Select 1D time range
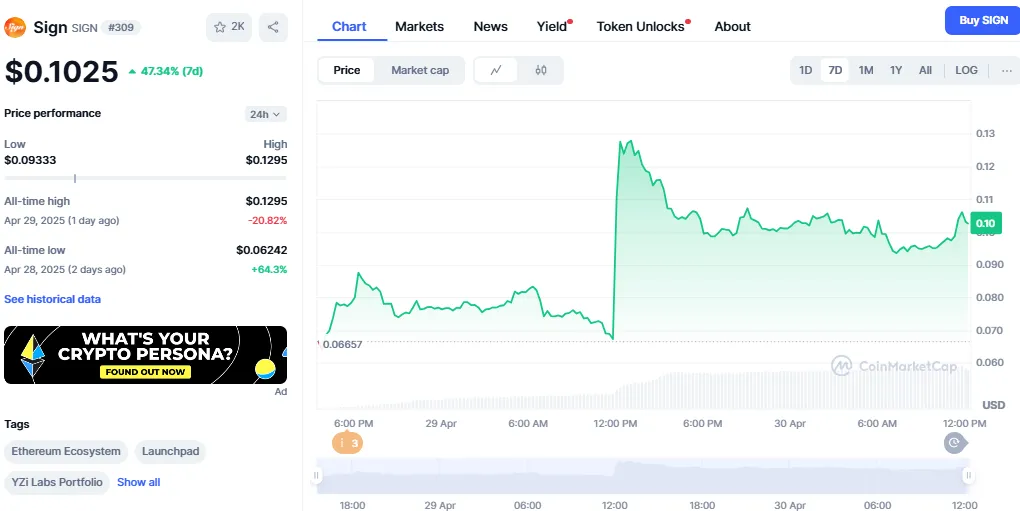This screenshot has width=1020, height=511. [x=805, y=70]
